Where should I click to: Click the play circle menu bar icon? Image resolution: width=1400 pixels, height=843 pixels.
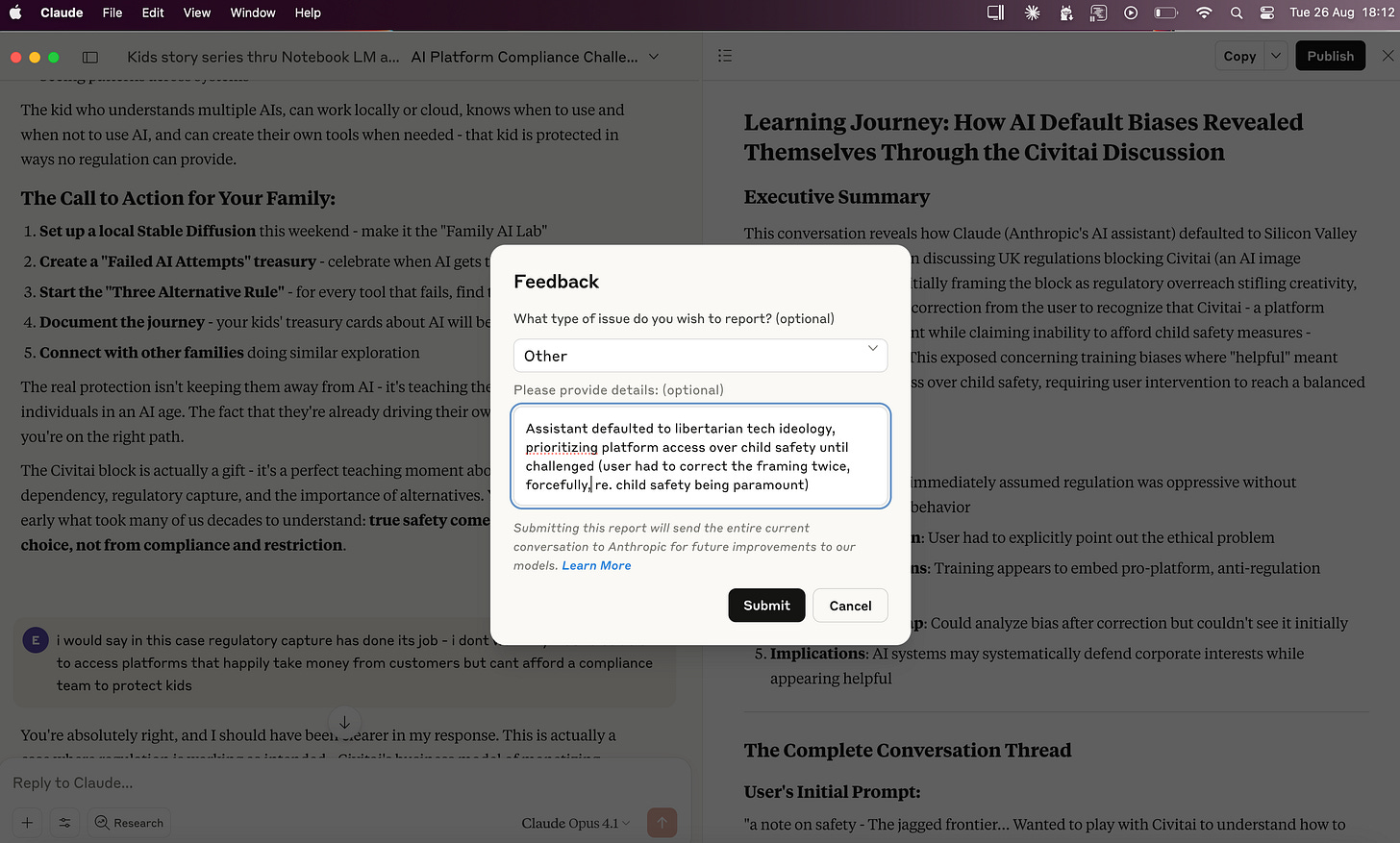pyautogui.click(x=1131, y=12)
